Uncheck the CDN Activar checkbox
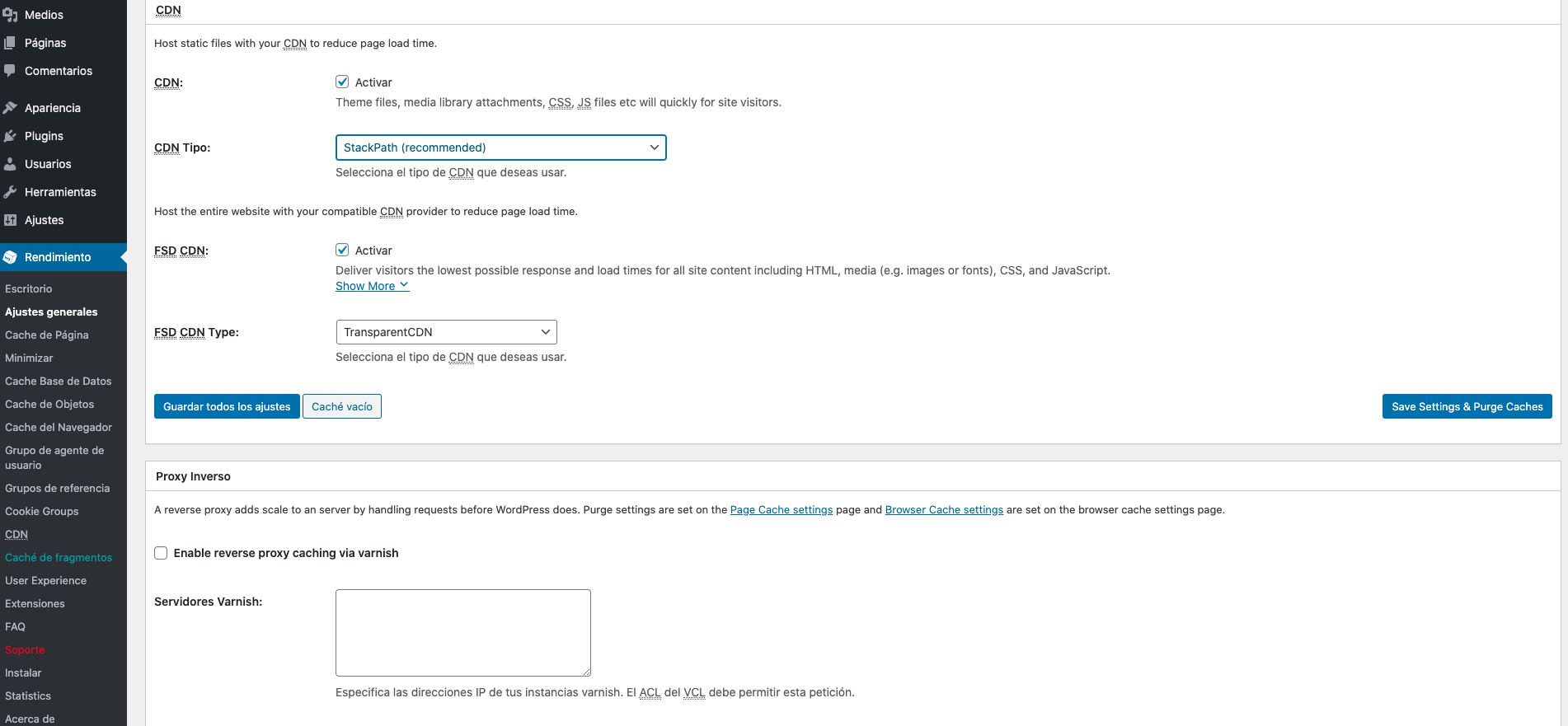 click(x=342, y=82)
